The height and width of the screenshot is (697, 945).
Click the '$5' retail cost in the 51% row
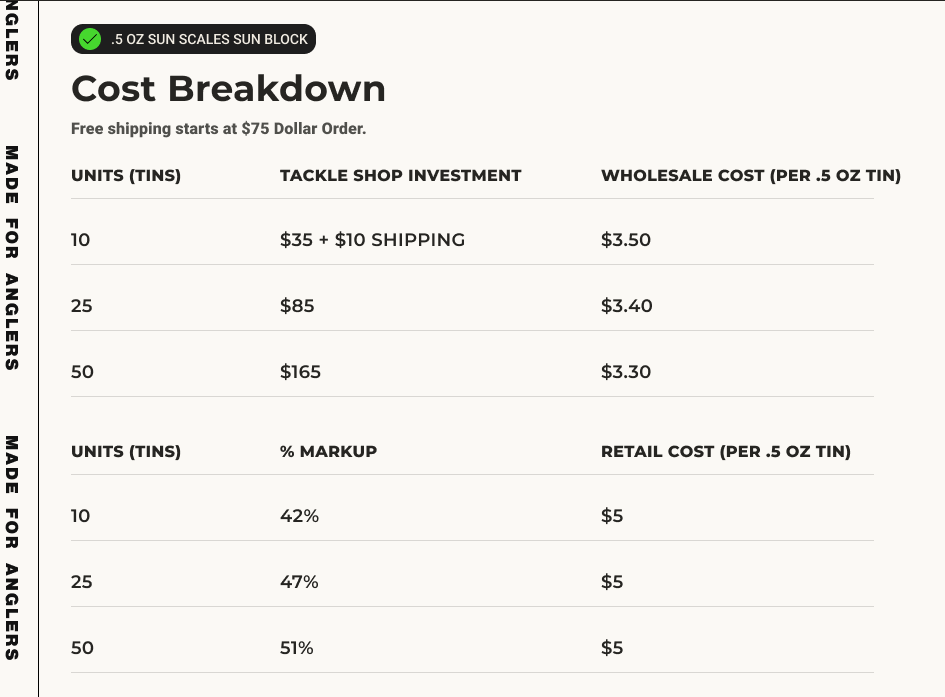tap(612, 648)
